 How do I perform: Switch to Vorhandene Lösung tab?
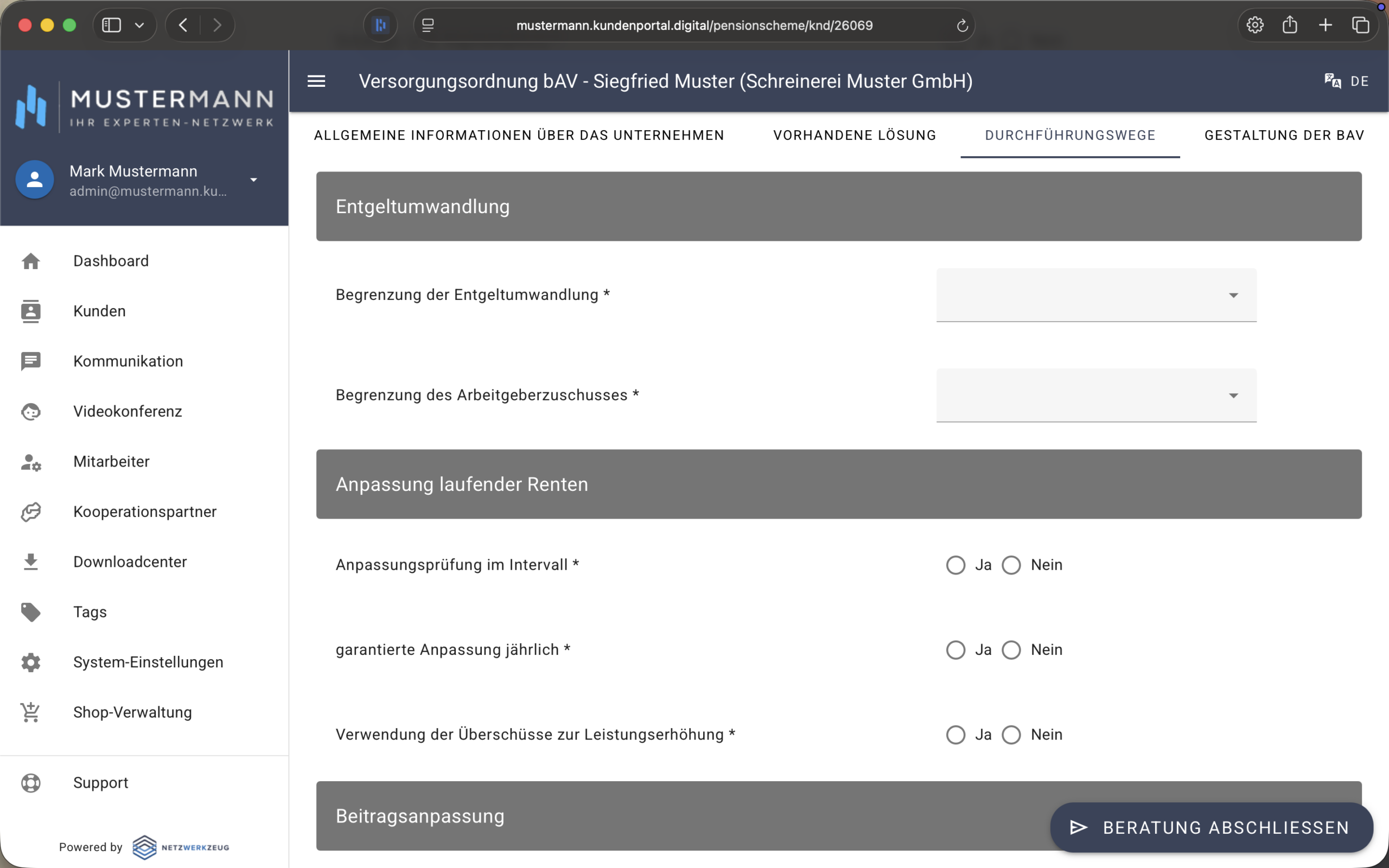(854, 136)
